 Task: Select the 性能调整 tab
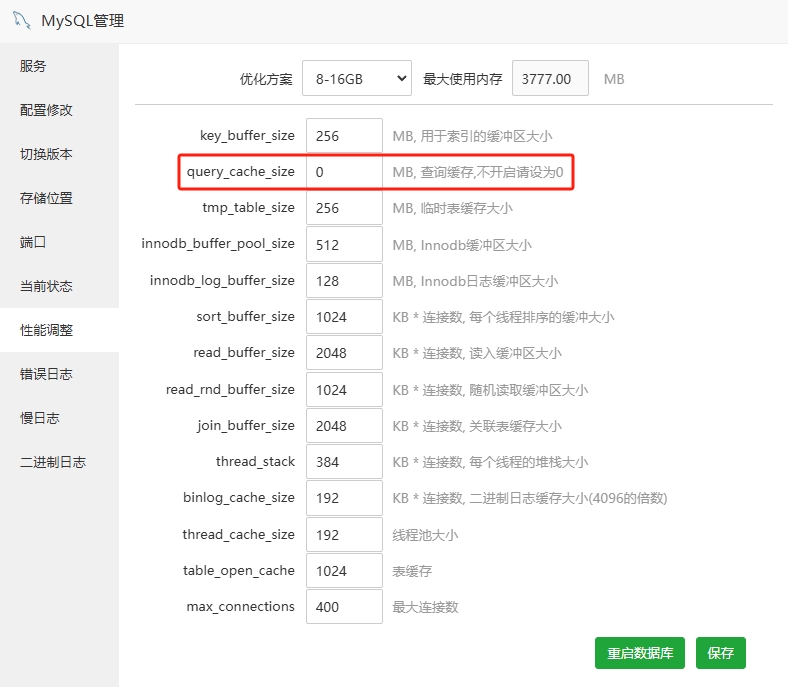47,330
